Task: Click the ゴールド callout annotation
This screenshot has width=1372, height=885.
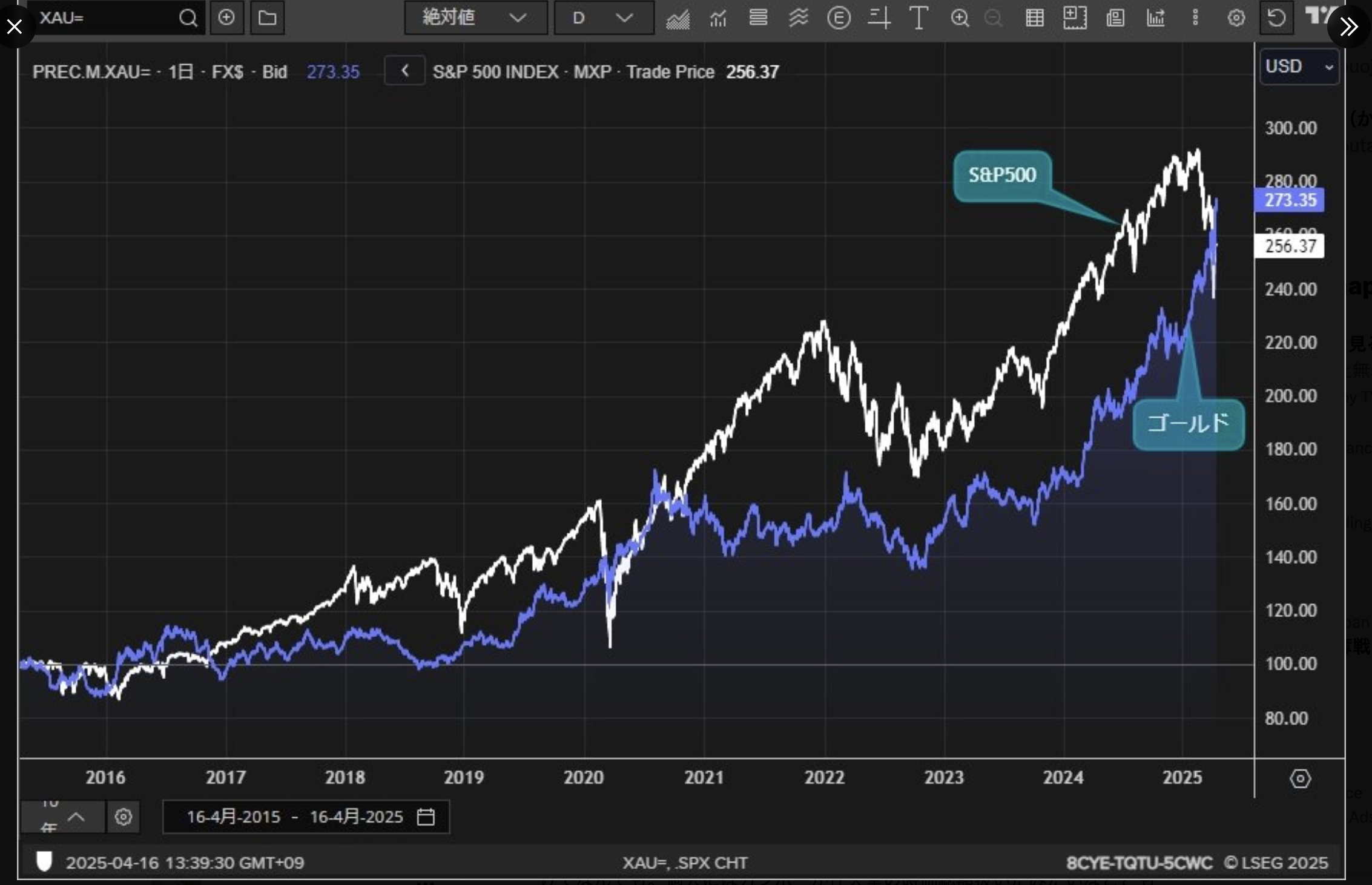Action: click(x=1188, y=423)
